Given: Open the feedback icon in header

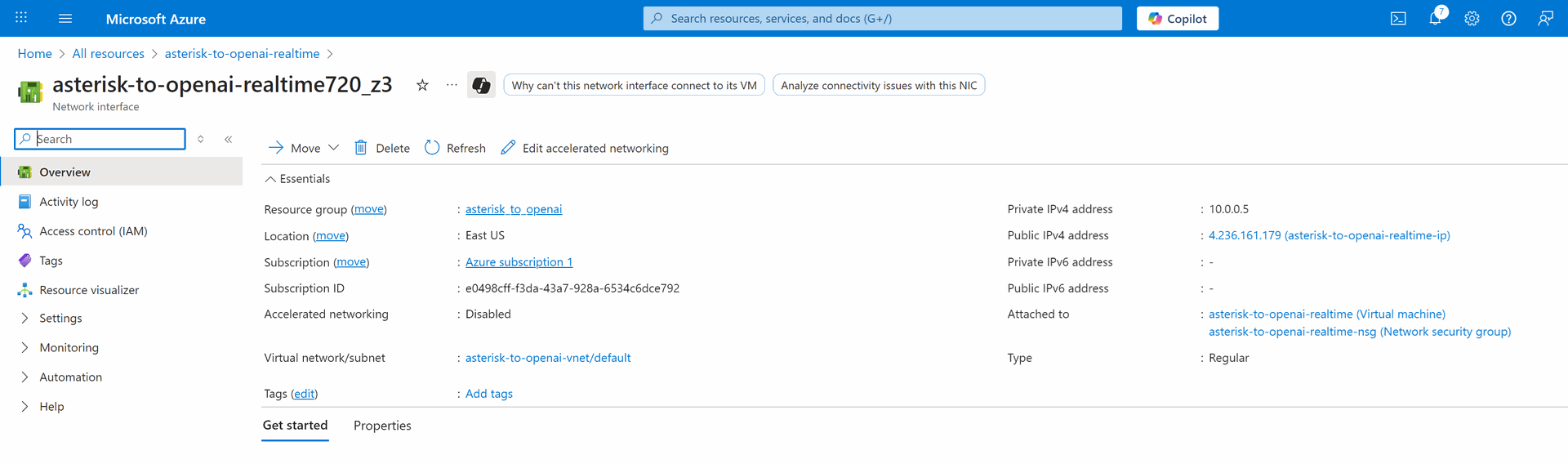Looking at the screenshot, I should (x=1545, y=19).
